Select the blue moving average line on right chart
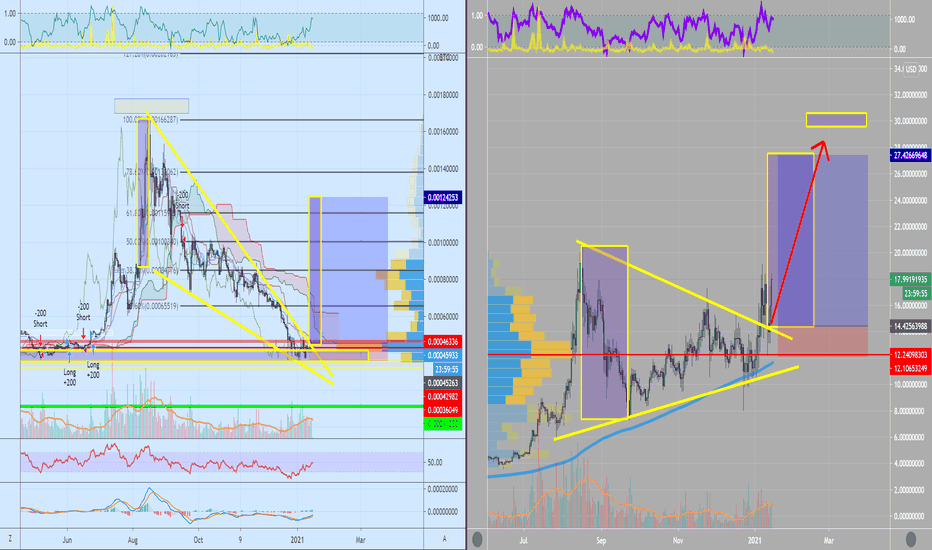 (x=630, y=420)
